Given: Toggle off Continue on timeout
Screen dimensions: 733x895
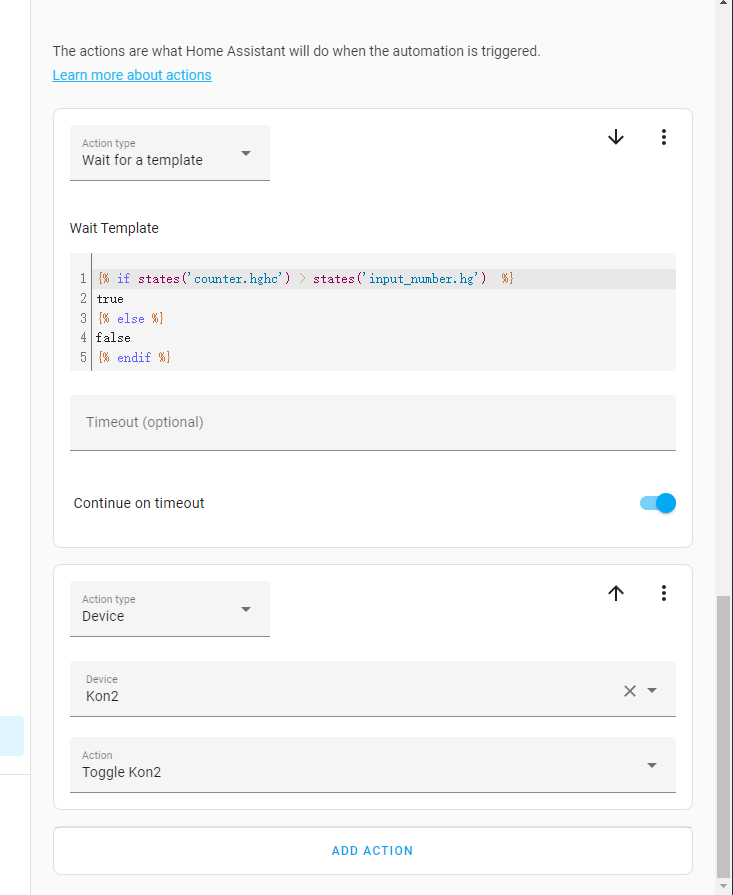Looking at the screenshot, I should point(657,503).
